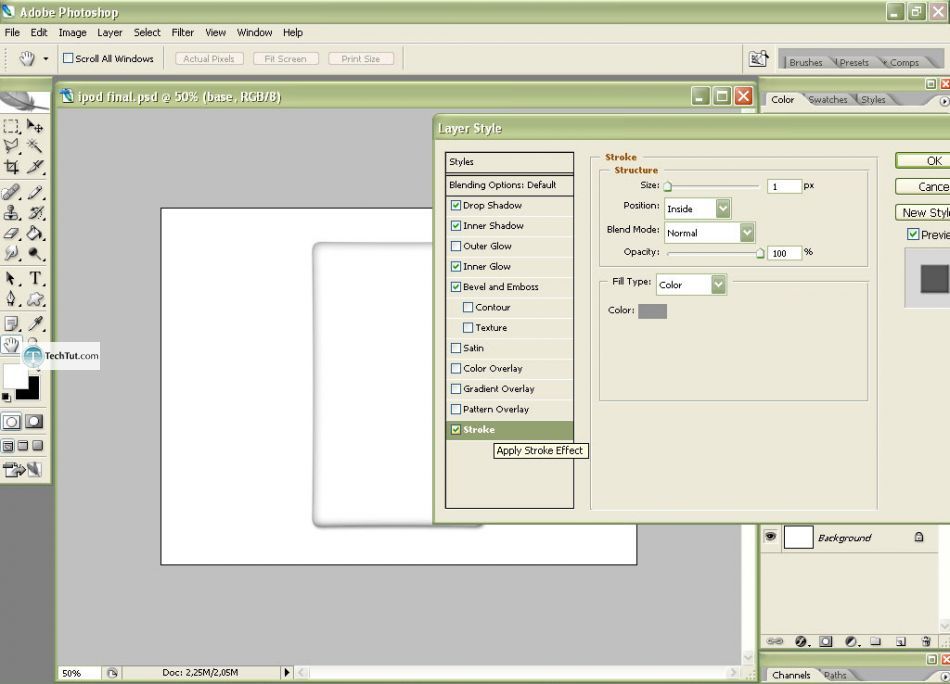Open the Layer menu
This screenshot has height=684, width=950.
[110, 32]
